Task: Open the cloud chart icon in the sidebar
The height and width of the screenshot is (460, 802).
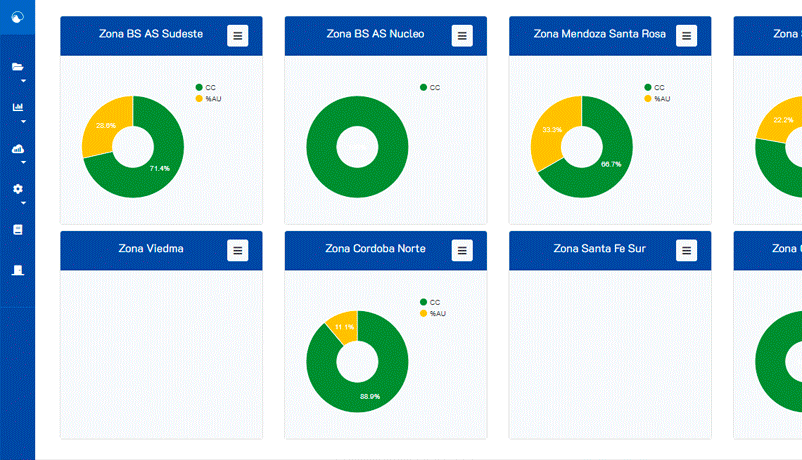Action: coord(17,148)
